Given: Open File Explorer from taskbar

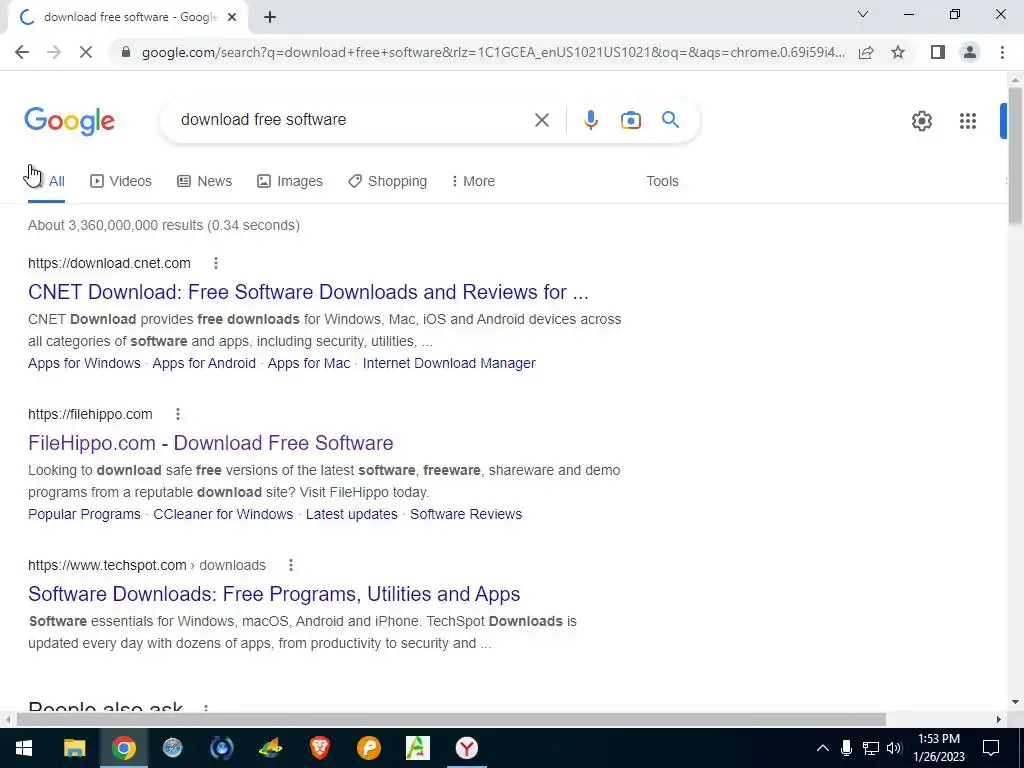Looking at the screenshot, I should click(x=74, y=748).
